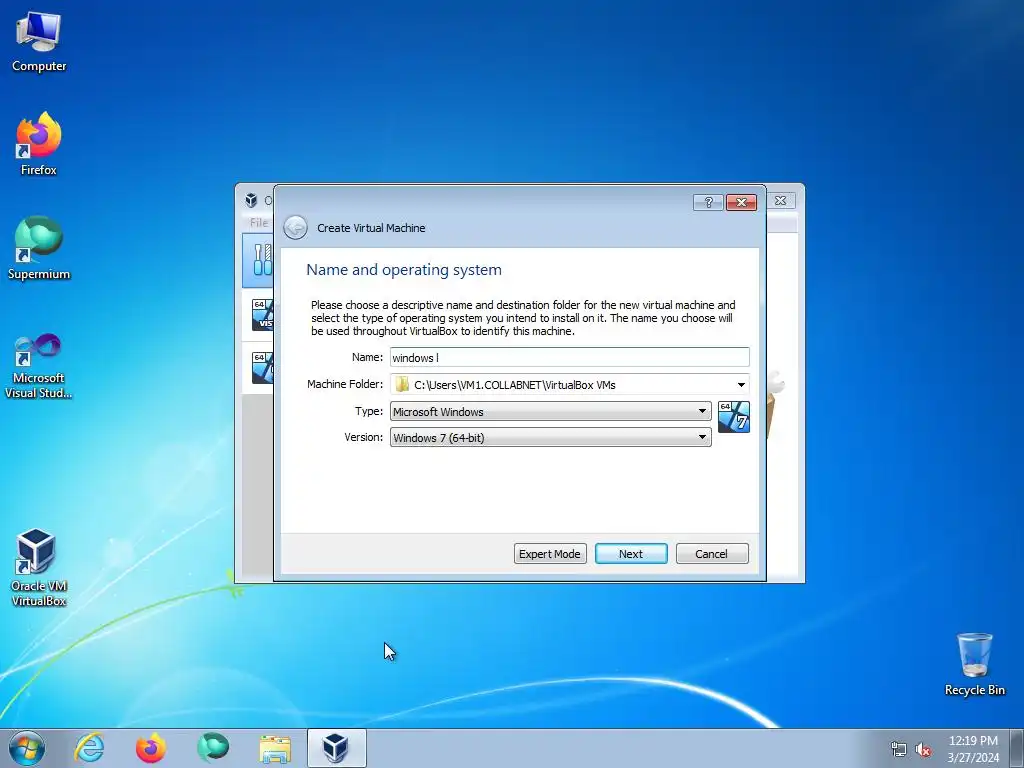Select the Microsoft Visual Studio desktop shortcut
The height and width of the screenshot is (768, 1024).
tap(39, 366)
